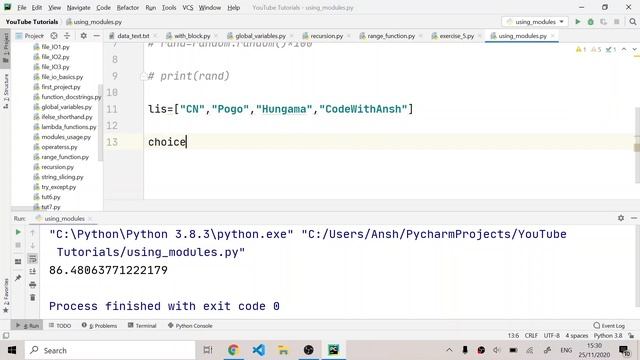Click the 13:6 cursor position indicator

pyautogui.click(x=513, y=336)
